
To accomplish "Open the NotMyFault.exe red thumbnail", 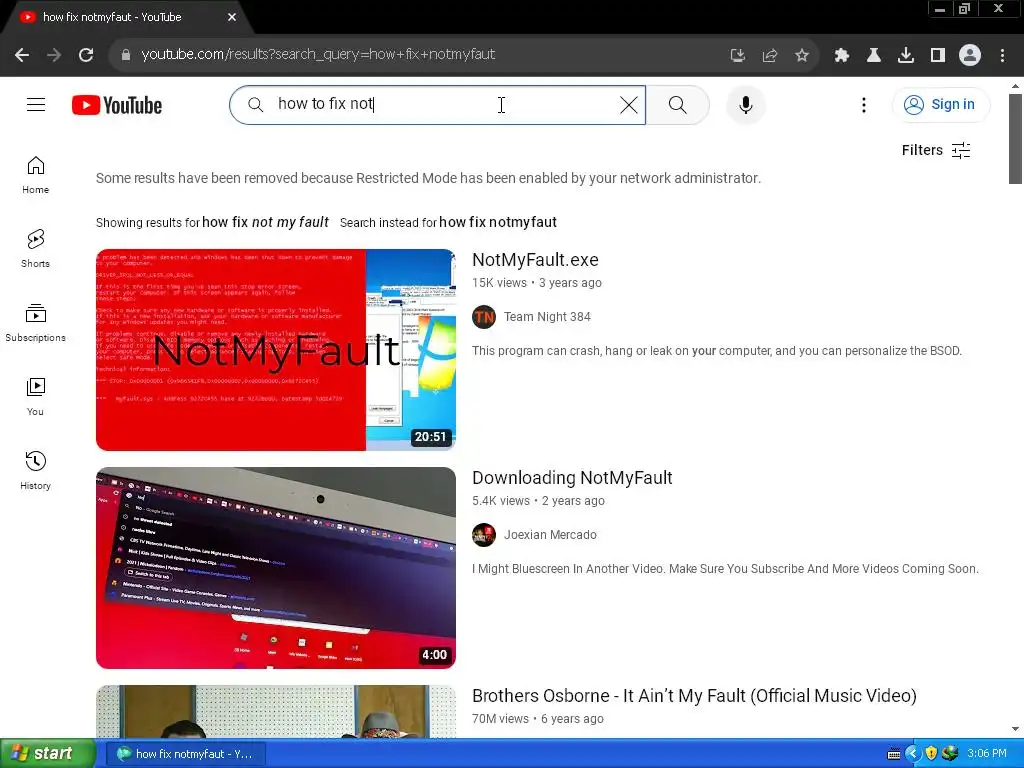I will click(276, 349).
